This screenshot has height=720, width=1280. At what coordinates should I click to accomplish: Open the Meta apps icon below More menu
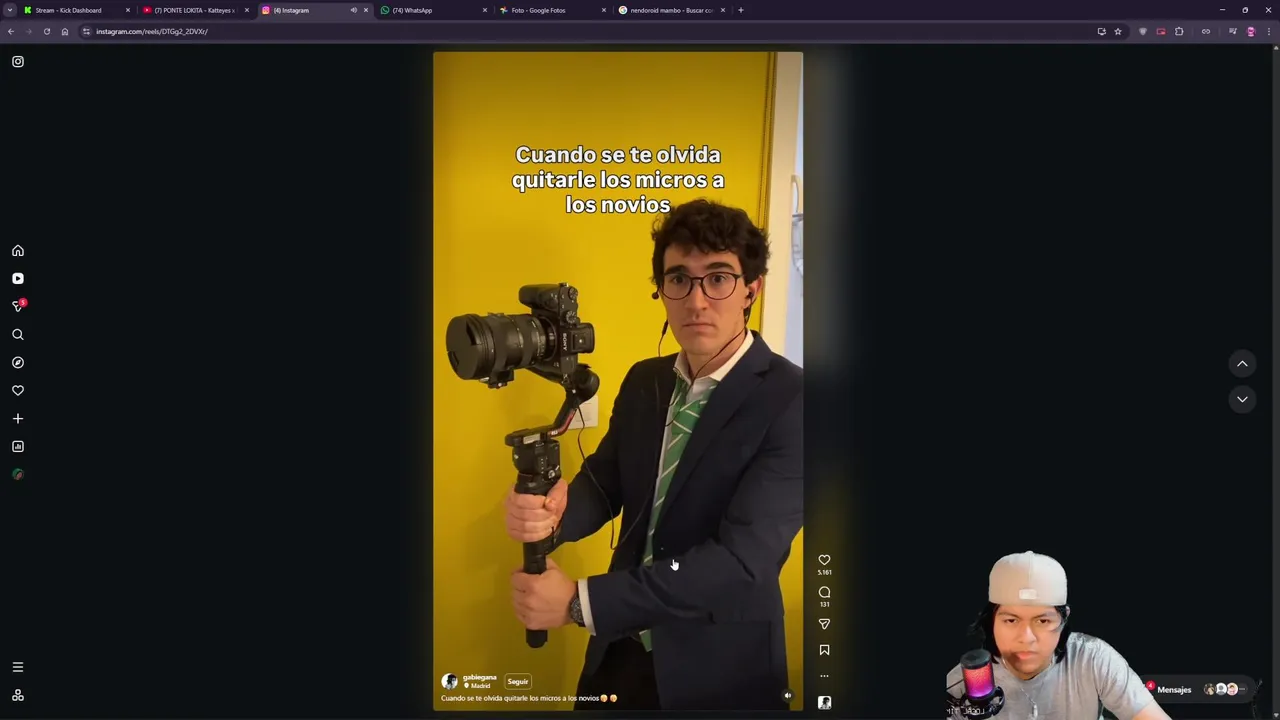(18, 695)
